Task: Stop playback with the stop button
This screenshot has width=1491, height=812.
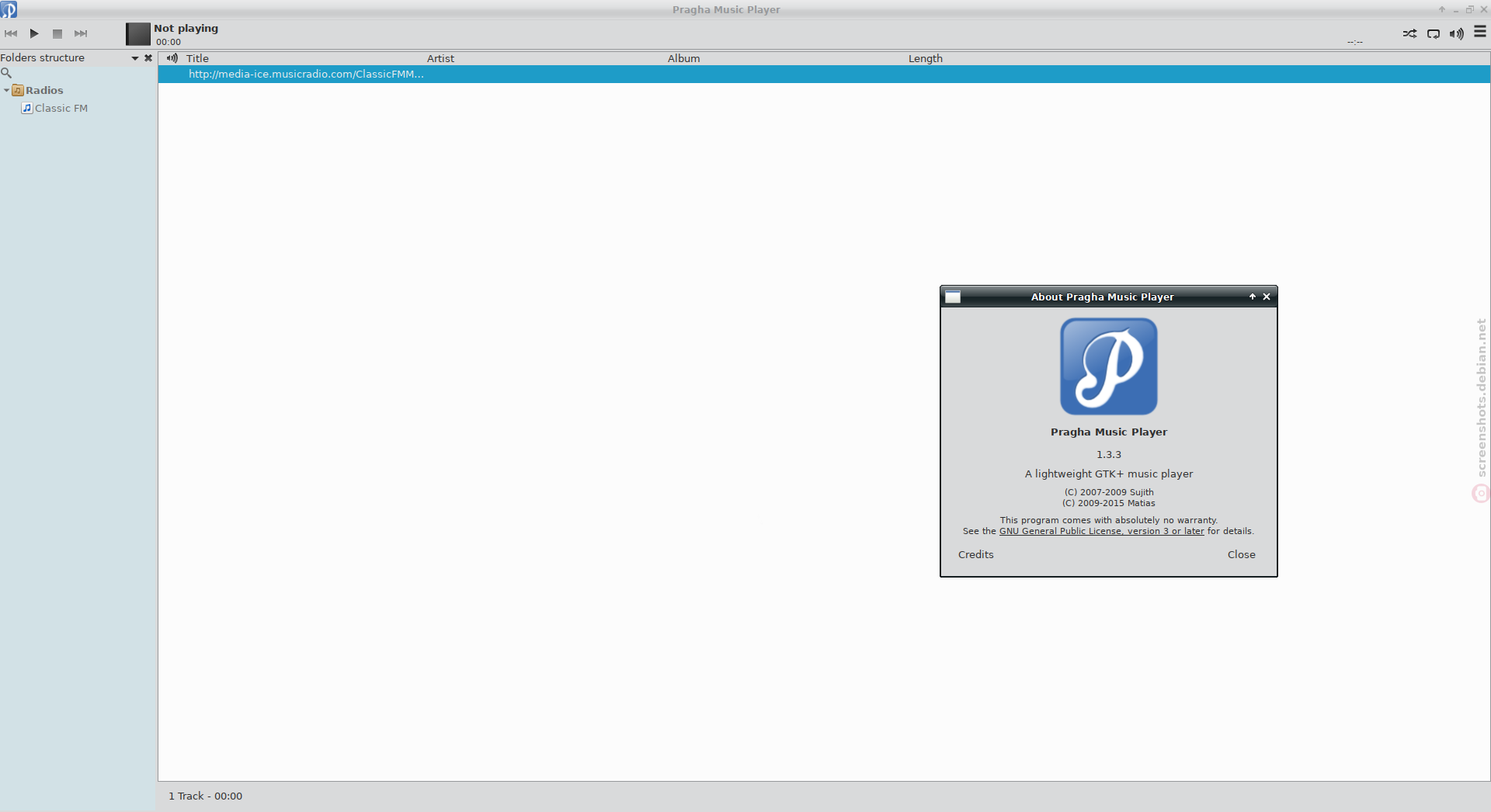Action: [x=57, y=33]
